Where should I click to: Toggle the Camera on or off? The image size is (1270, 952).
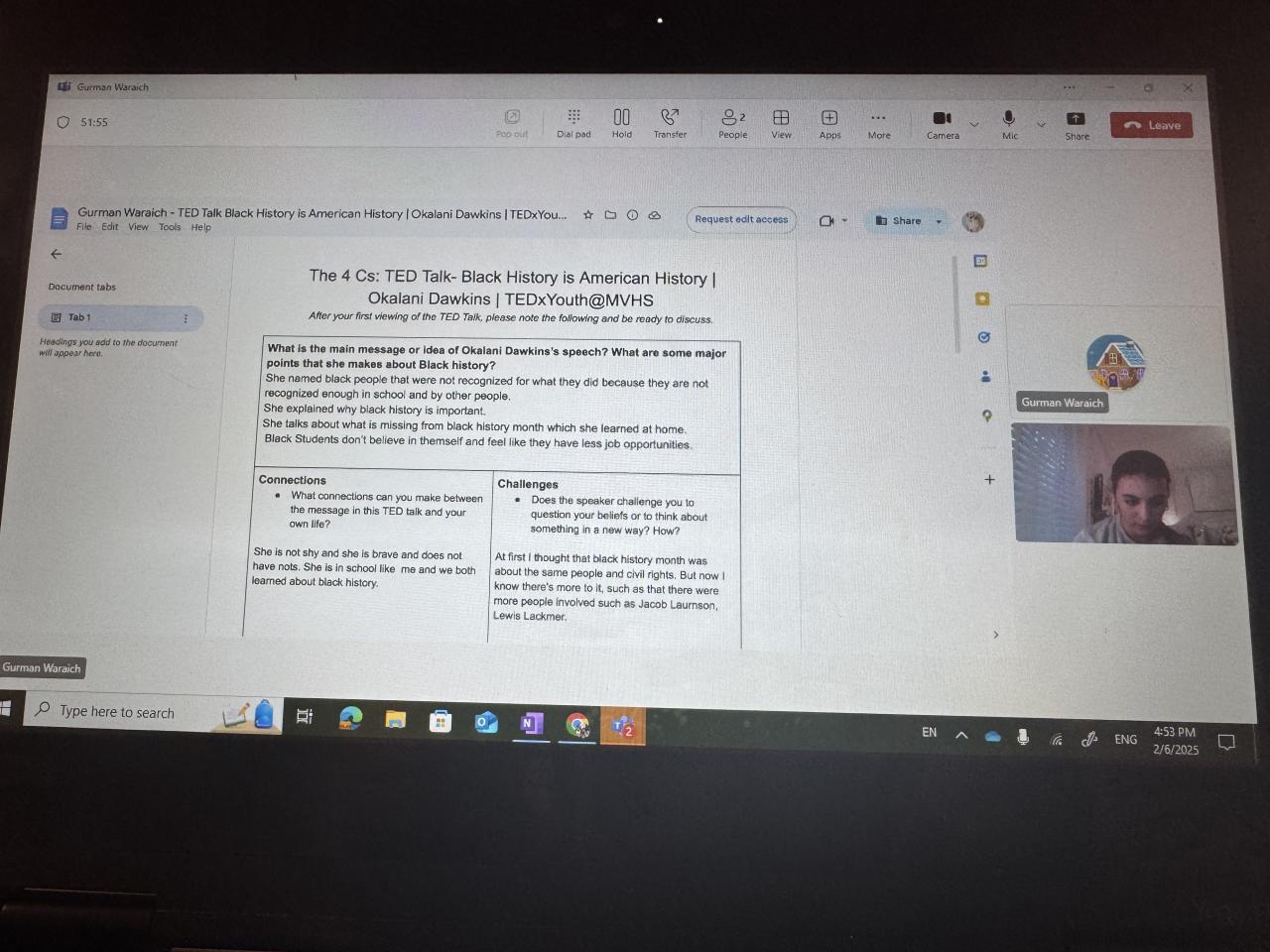(943, 125)
